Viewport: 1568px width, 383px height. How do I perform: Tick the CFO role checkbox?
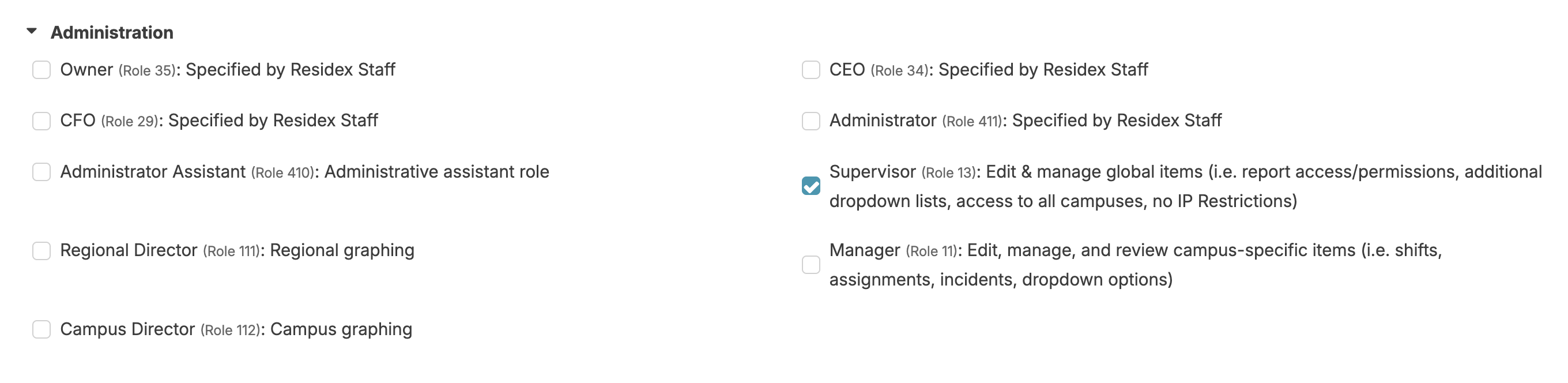42,121
